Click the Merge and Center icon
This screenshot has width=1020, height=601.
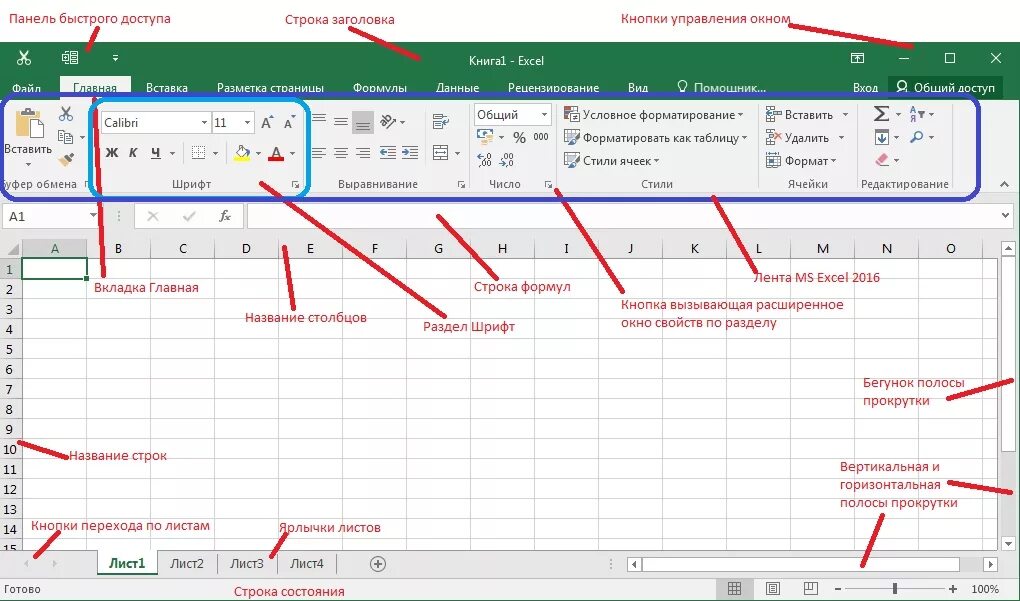[x=440, y=153]
